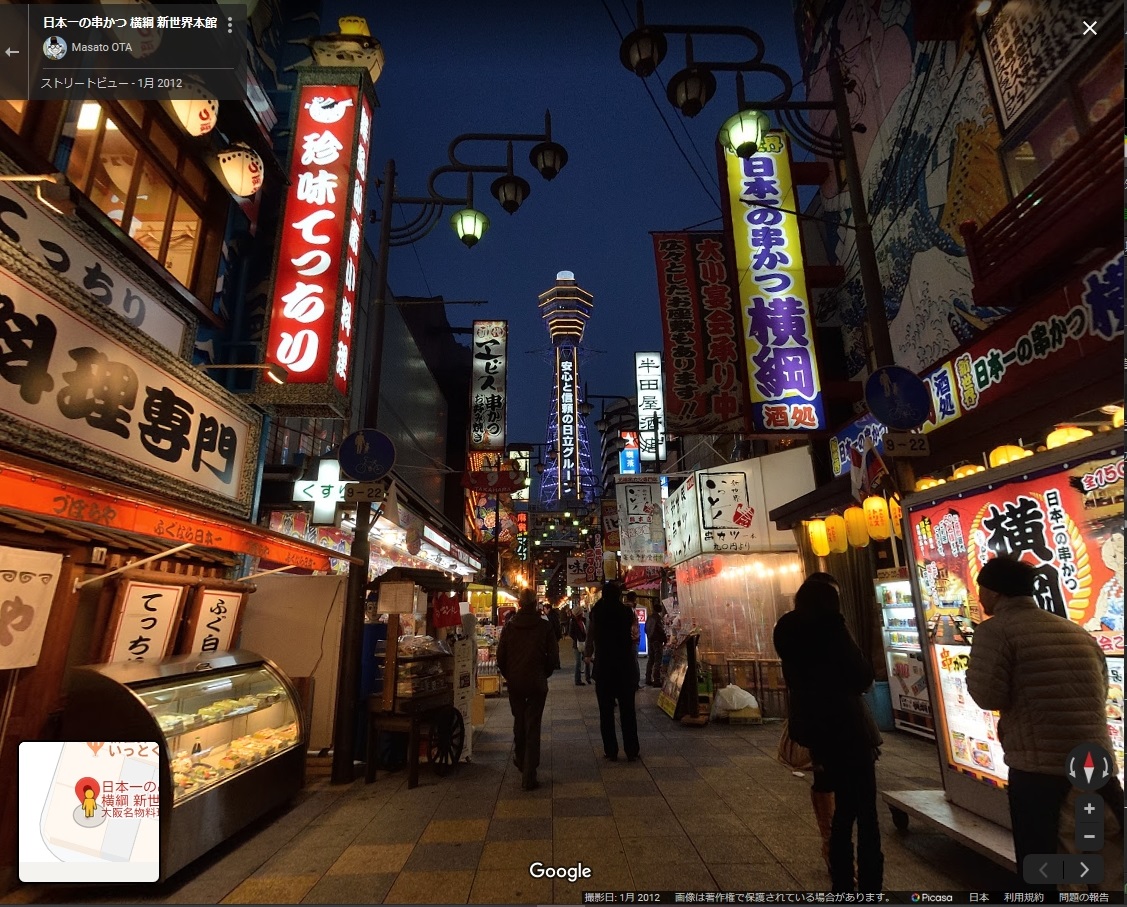
Task: Click 問題の報告 to report a problem
Action: (1084, 898)
